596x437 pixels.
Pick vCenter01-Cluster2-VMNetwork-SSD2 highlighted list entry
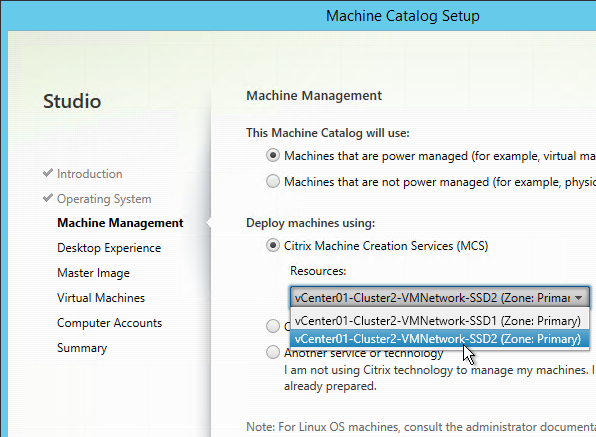pos(439,339)
